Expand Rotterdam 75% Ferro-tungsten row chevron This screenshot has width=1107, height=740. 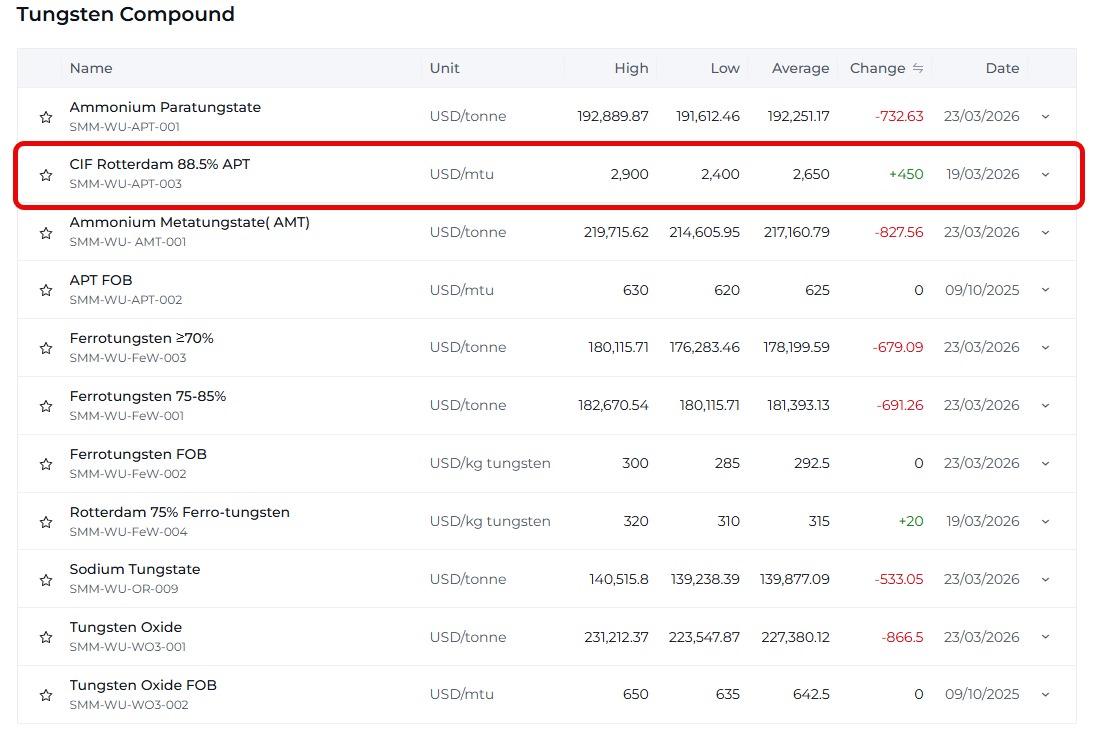pyautogui.click(x=1046, y=521)
